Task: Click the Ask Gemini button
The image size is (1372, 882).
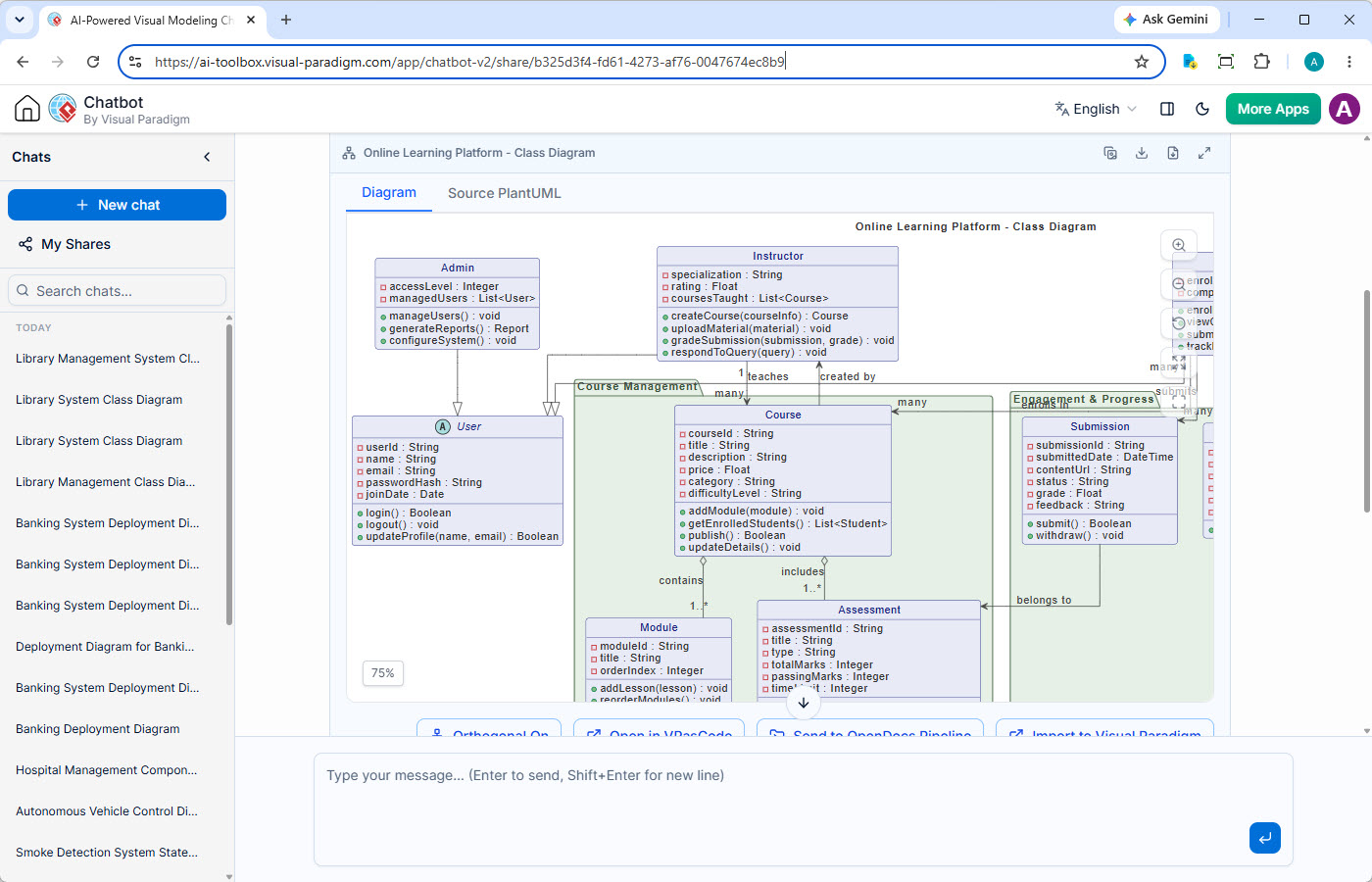Action: coord(1166,20)
